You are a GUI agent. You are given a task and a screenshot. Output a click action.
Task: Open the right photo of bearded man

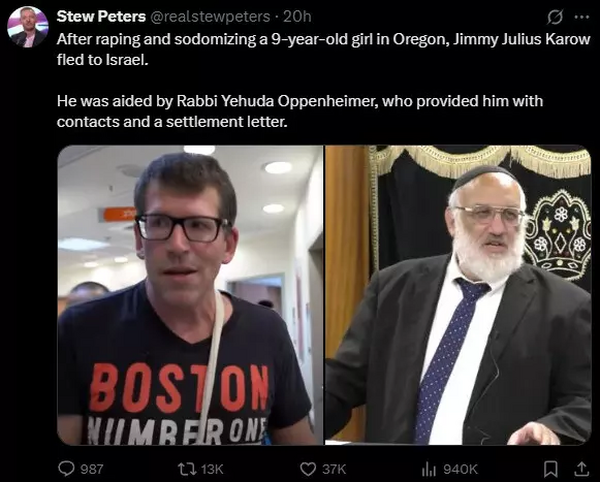coord(458,295)
